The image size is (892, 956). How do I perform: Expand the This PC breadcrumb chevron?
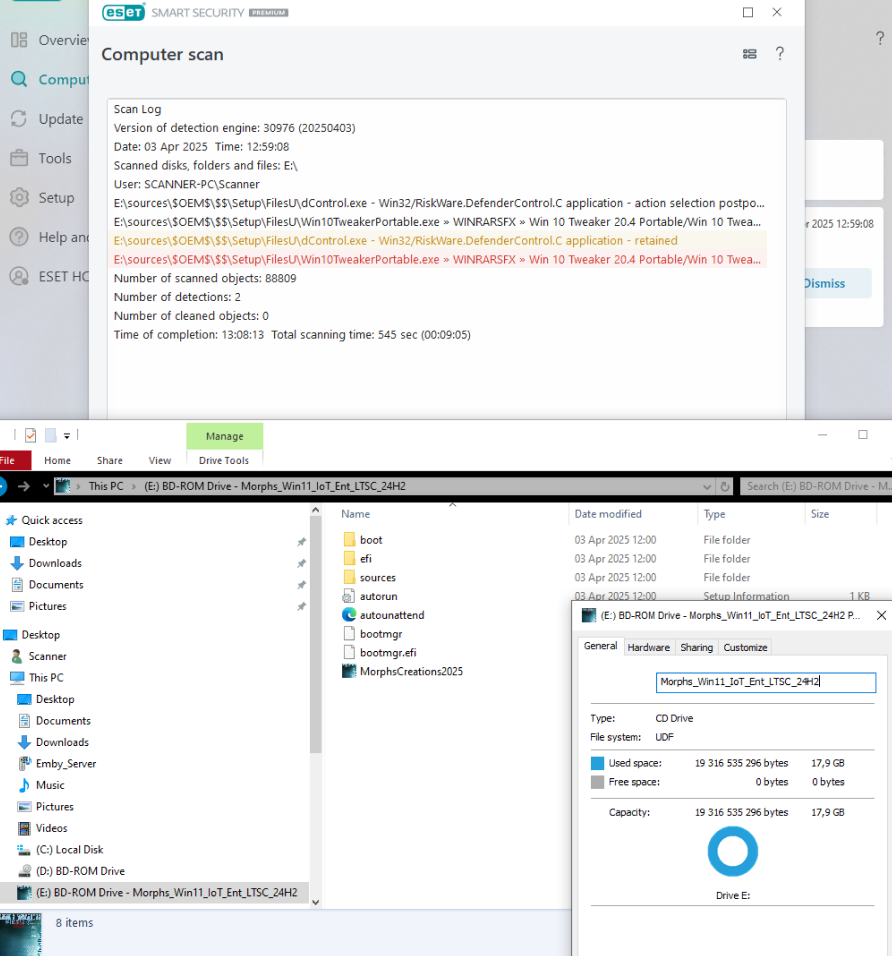pyautogui.click(x=134, y=486)
